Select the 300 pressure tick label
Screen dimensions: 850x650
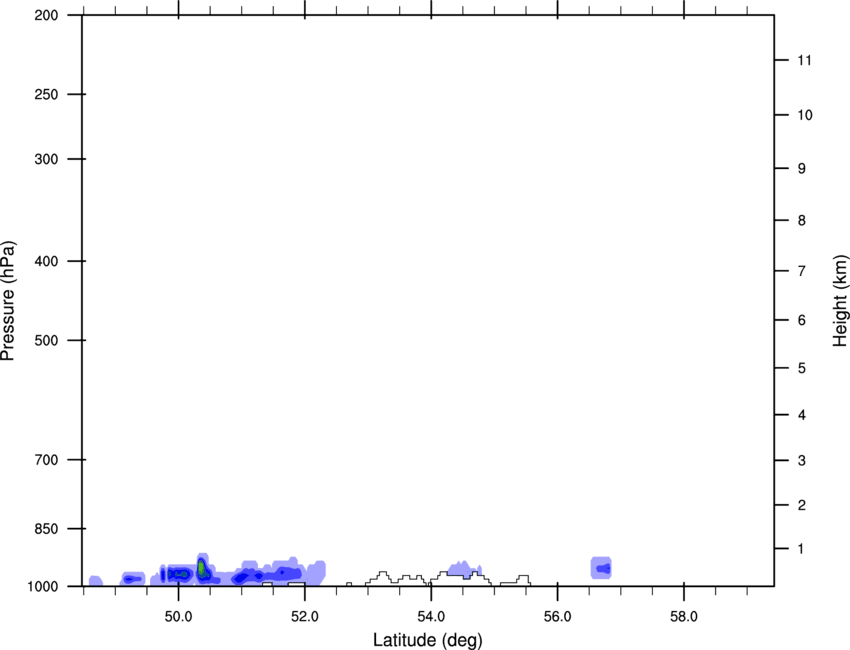point(46,159)
